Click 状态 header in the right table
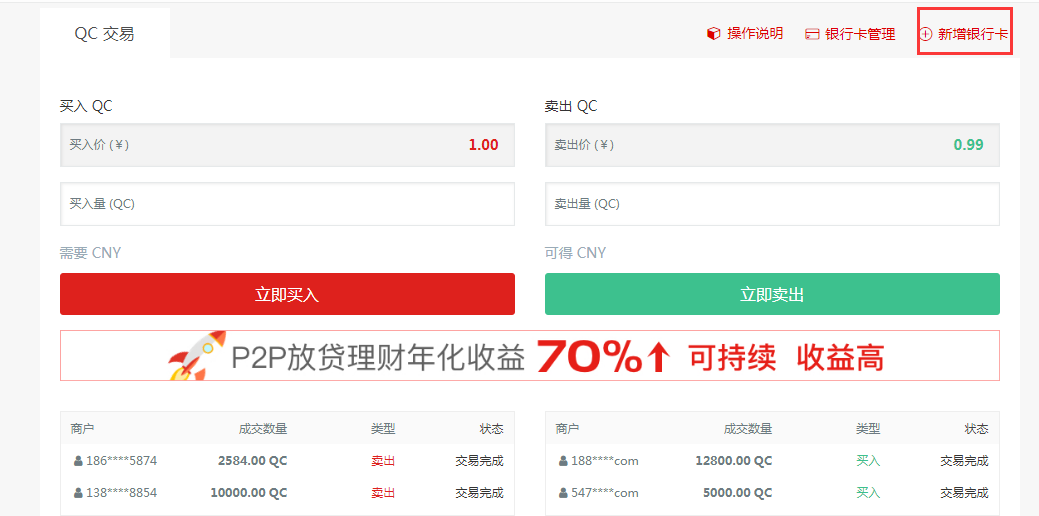Image resolution: width=1039 pixels, height=516 pixels. (977, 429)
